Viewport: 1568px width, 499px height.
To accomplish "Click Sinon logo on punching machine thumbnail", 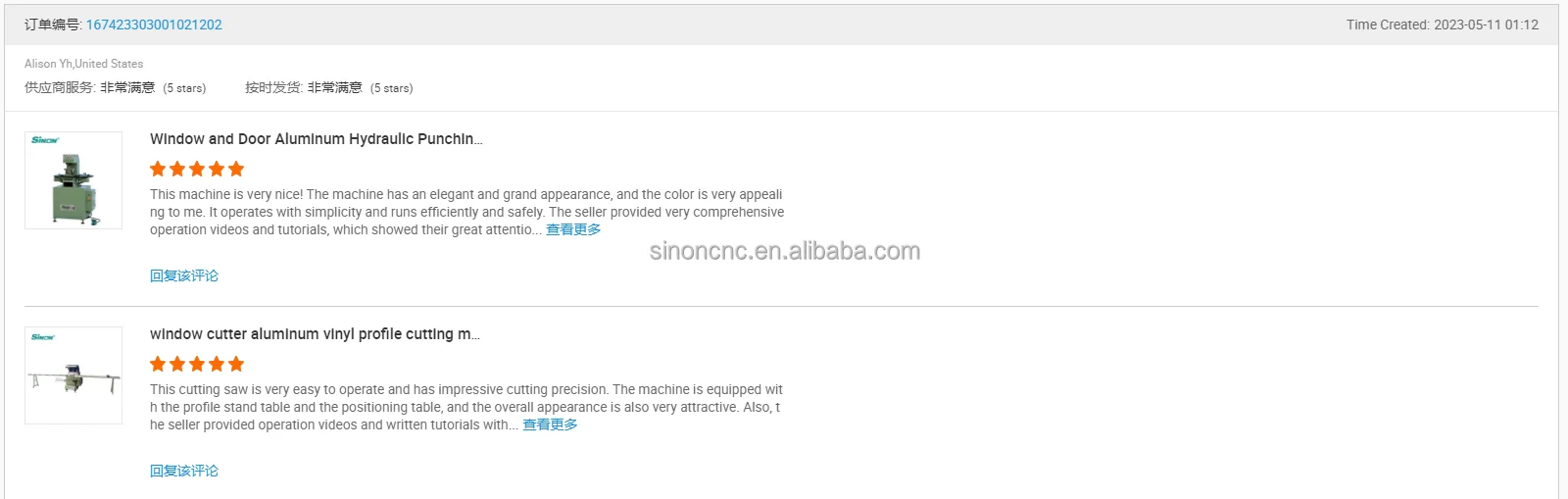I will [x=45, y=140].
